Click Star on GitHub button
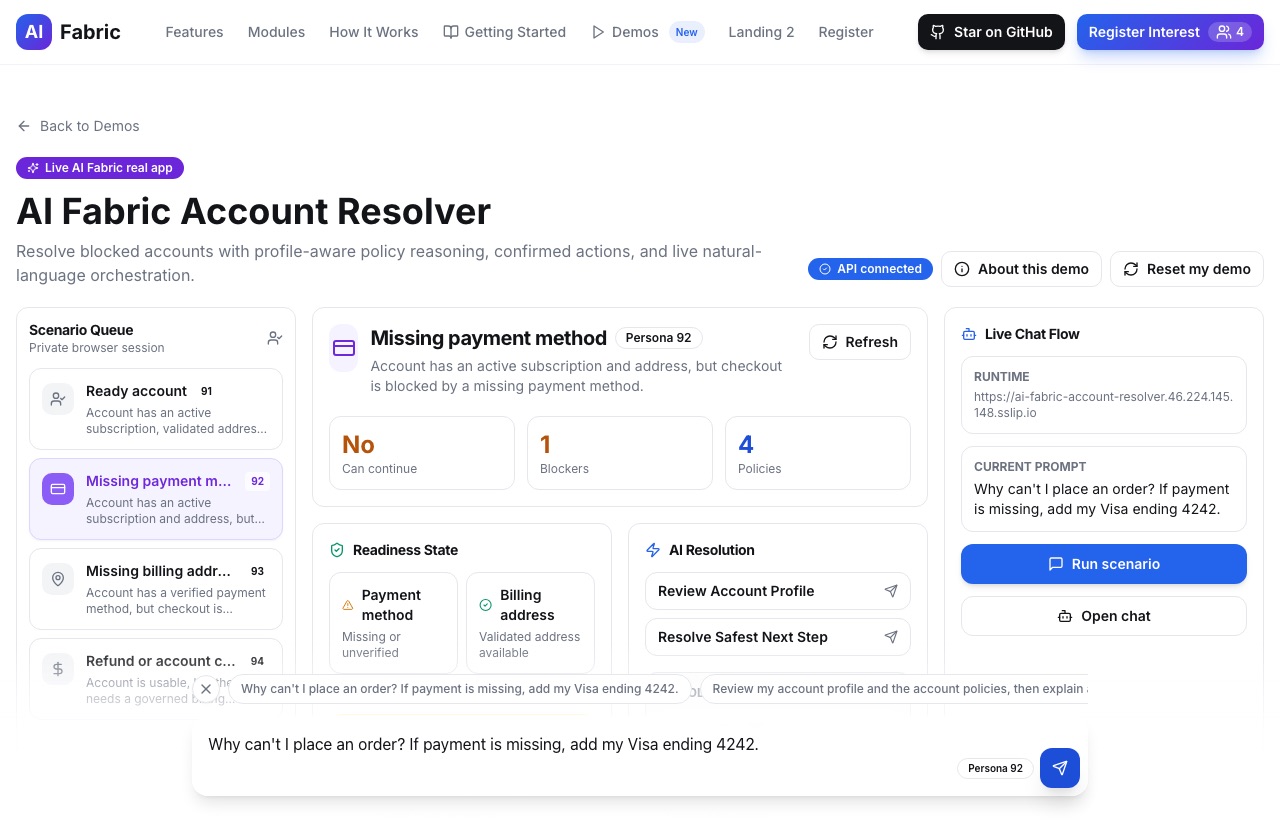 click(x=991, y=32)
